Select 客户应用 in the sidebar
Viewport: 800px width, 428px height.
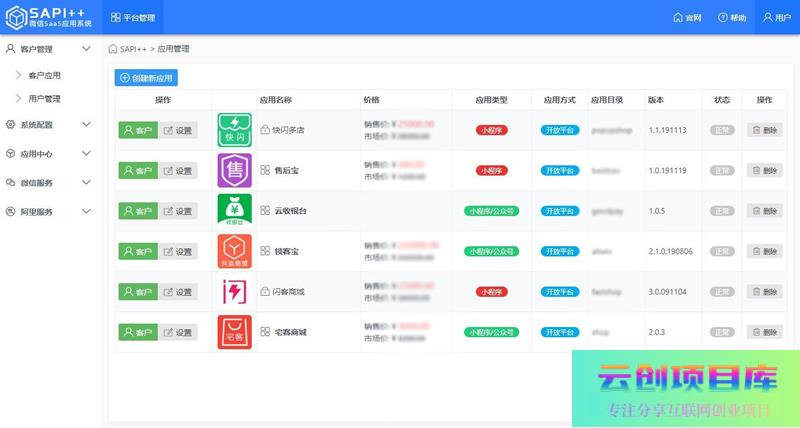point(44,75)
